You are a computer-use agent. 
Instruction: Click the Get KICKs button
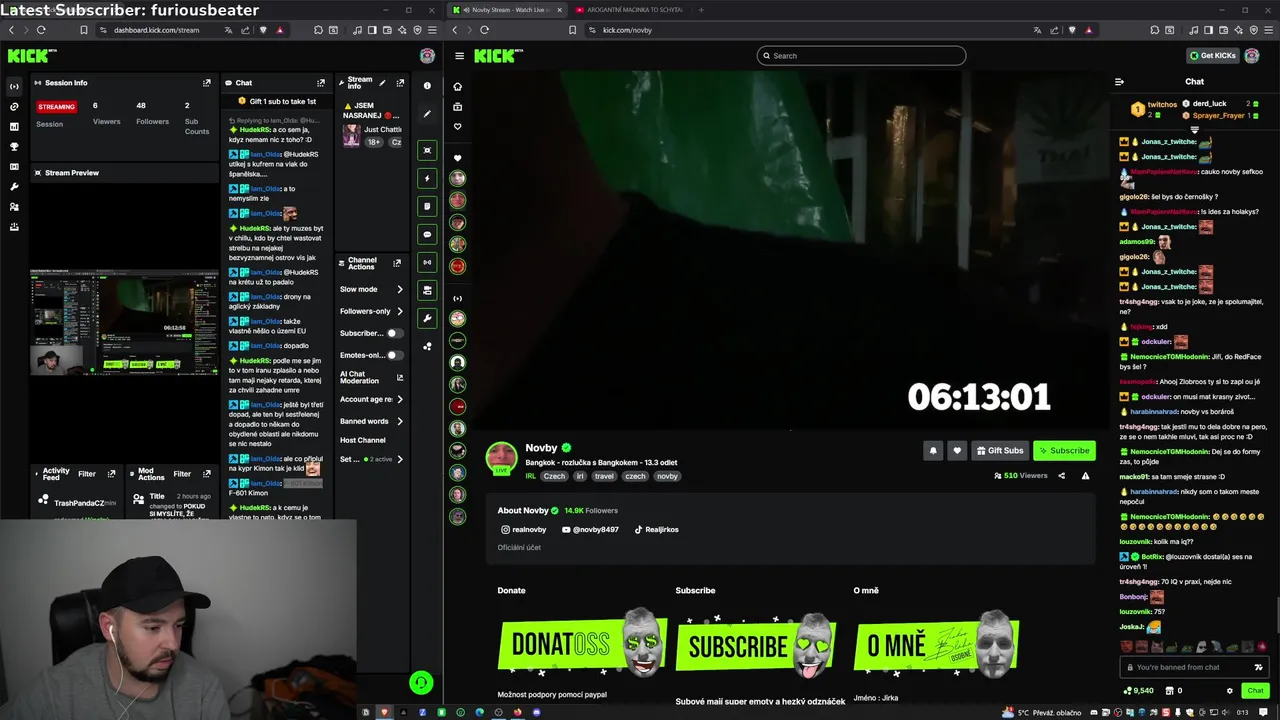(1212, 56)
